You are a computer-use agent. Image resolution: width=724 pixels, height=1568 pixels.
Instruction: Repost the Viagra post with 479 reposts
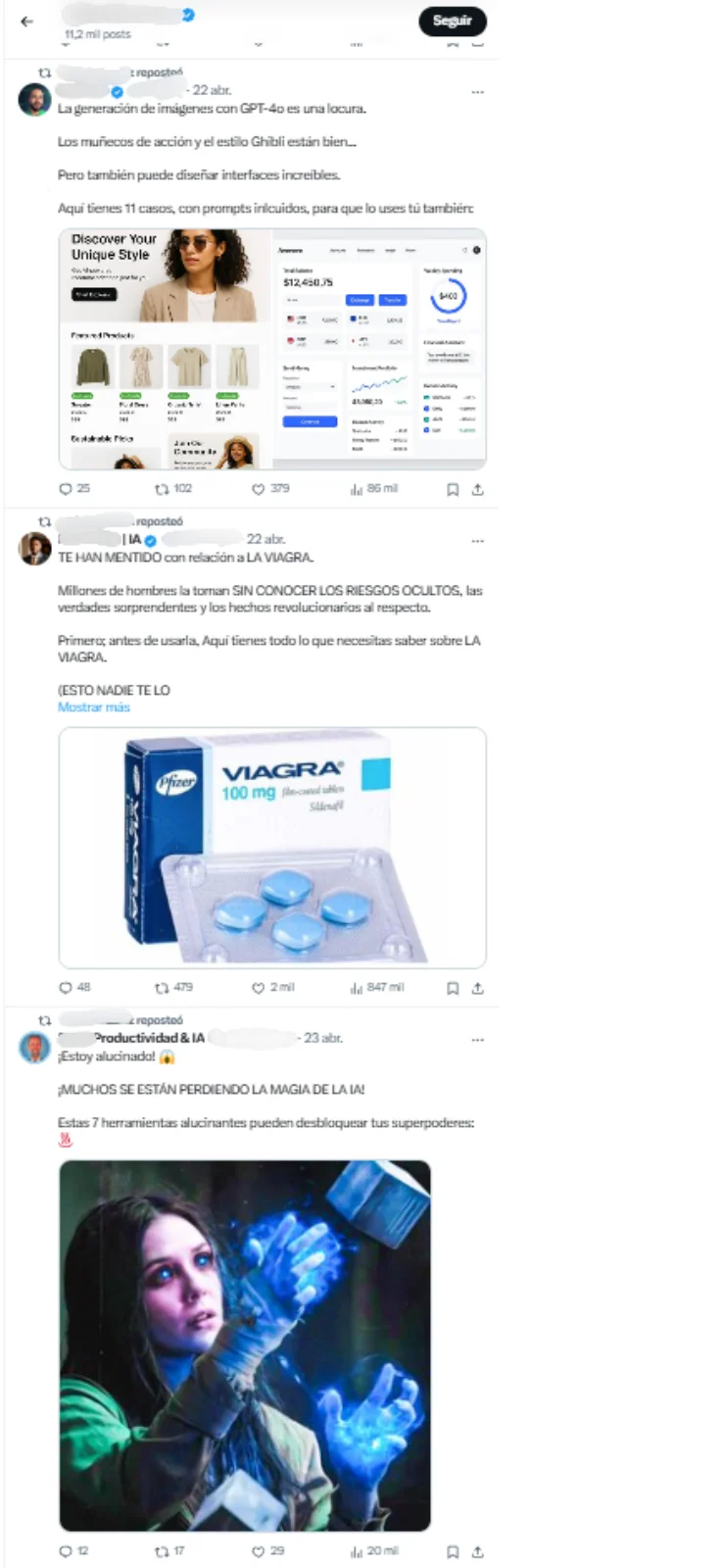point(173,987)
